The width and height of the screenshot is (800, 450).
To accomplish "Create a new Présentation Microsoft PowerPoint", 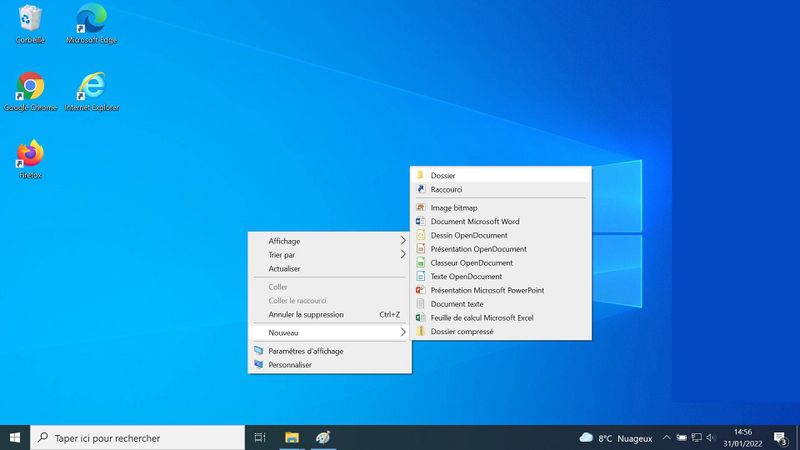I will 501,290.
